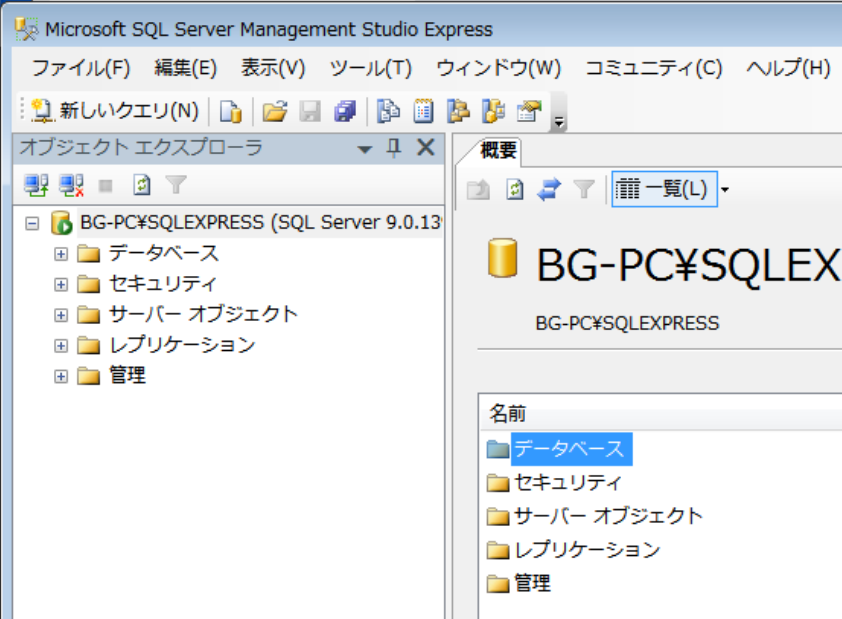Click the server database cylinder icon in summary
842x619 pixels.
503,258
